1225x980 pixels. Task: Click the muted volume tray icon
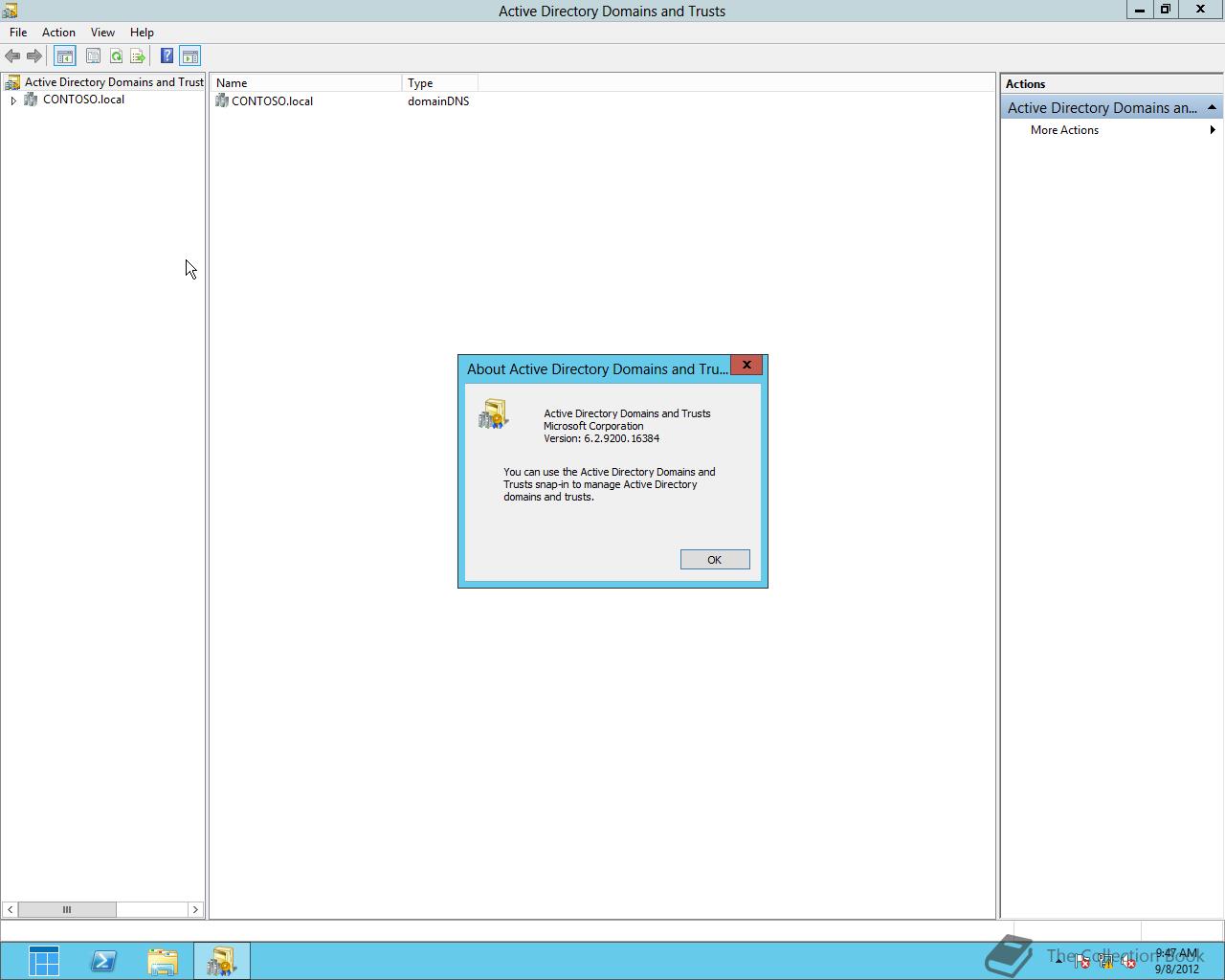[1128, 962]
